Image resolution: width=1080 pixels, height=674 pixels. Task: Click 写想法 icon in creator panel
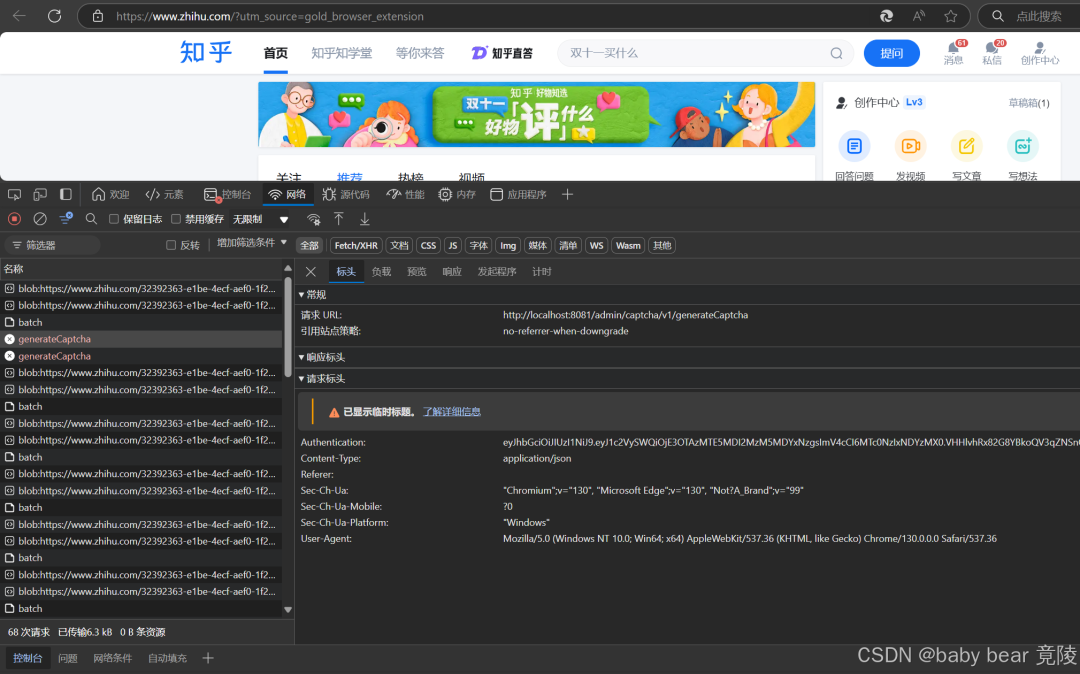[x=1023, y=146]
